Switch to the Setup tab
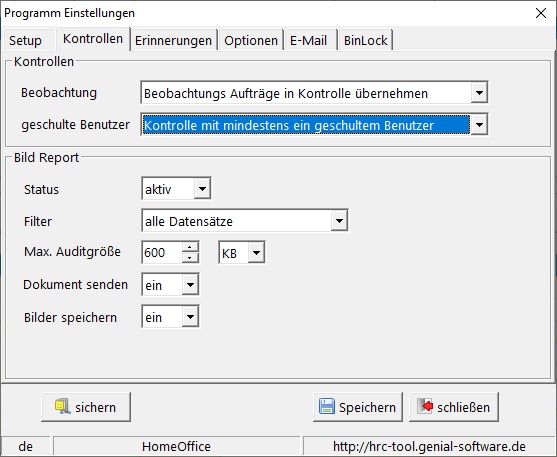This screenshot has width=557, height=457. point(25,40)
